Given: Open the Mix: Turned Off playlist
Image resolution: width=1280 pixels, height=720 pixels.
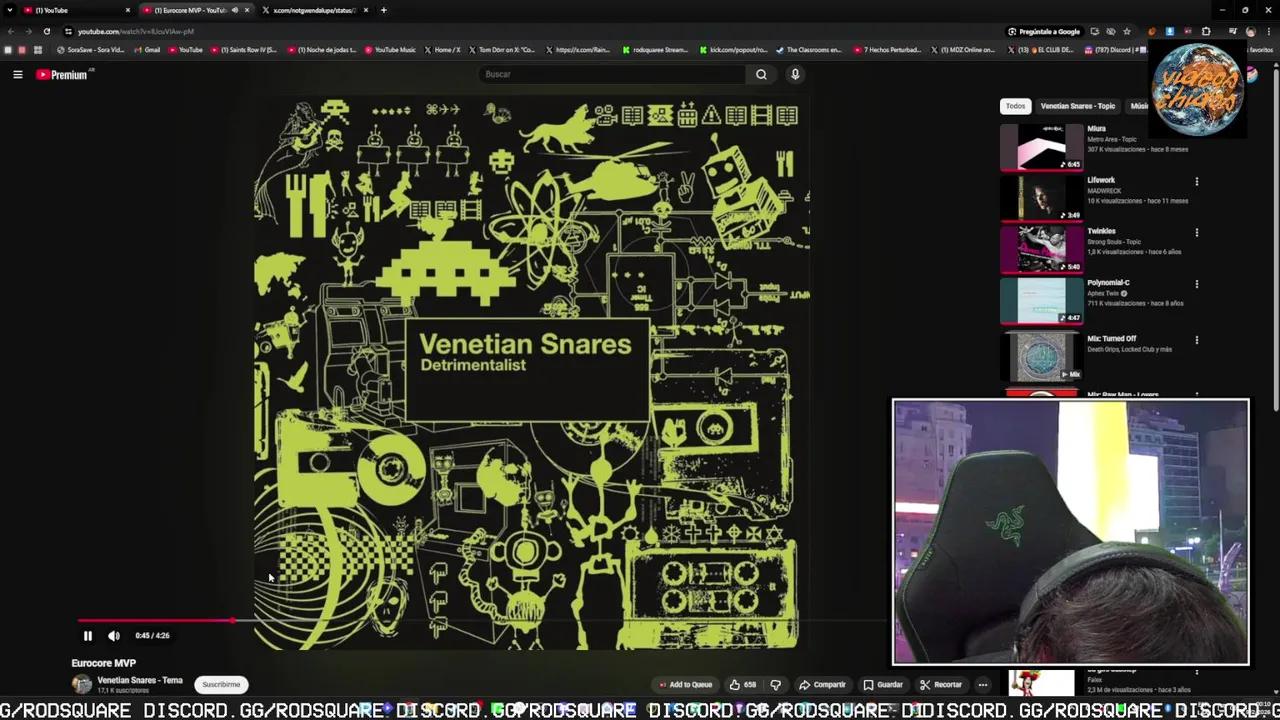Looking at the screenshot, I should (x=1041, y=356).
